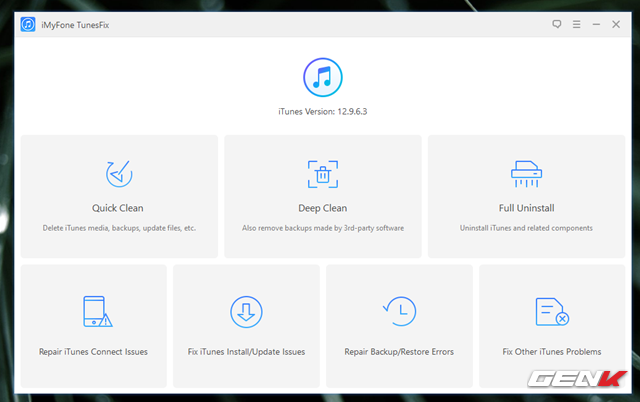Click the iMyFone TunesFix app logo
640x402 pixels.
point(28,24)
